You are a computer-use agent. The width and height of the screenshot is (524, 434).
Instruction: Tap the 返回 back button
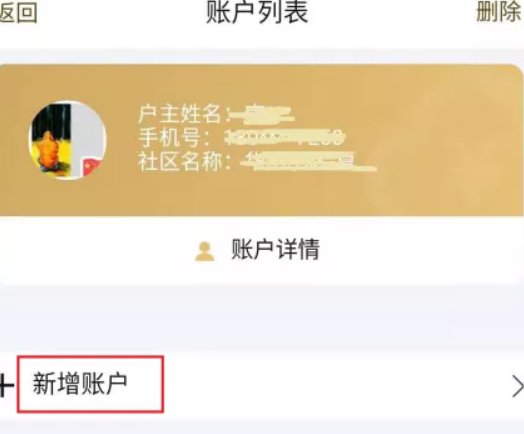(18, 13)
